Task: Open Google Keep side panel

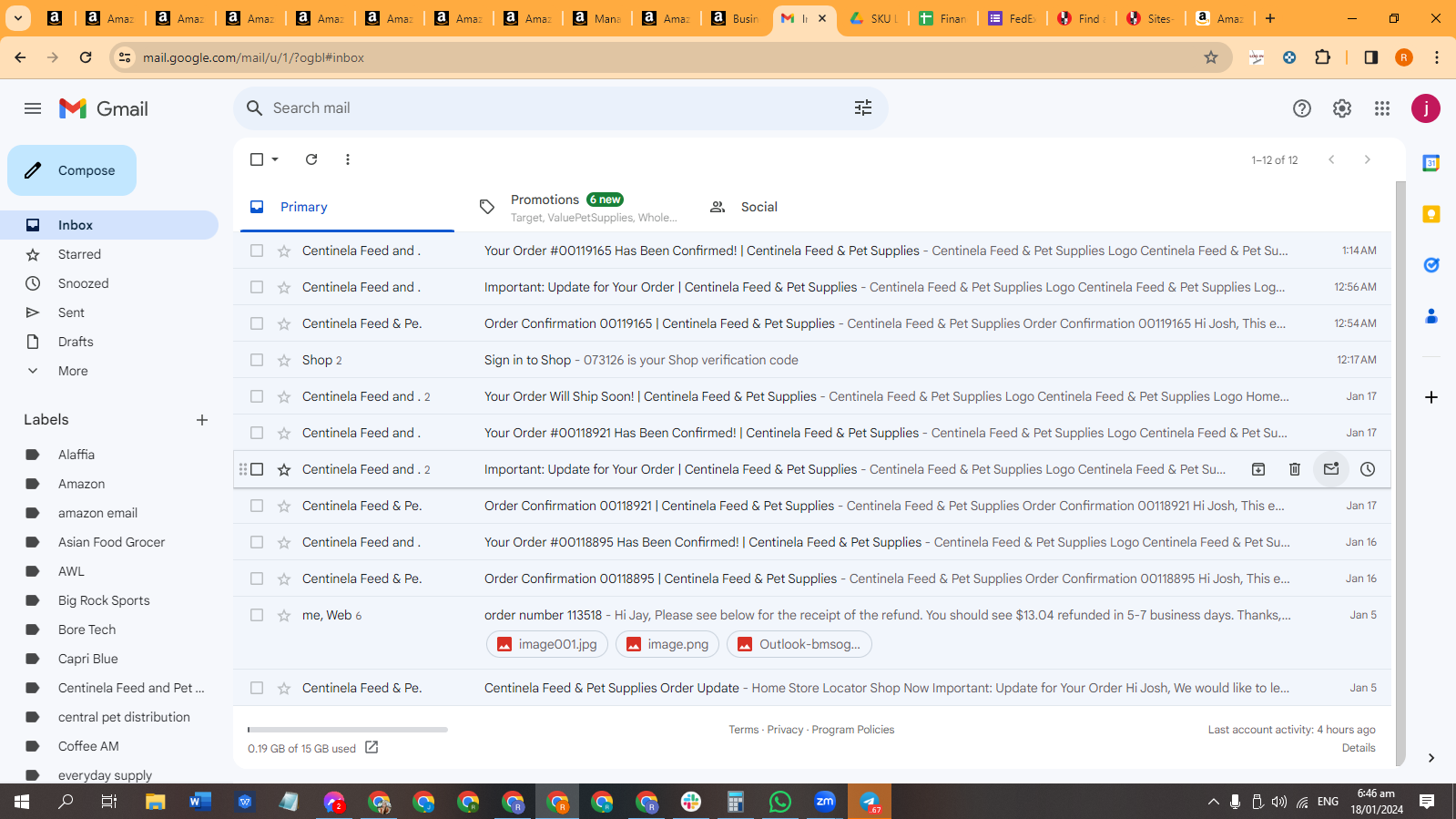Action: click(1431, 214)
